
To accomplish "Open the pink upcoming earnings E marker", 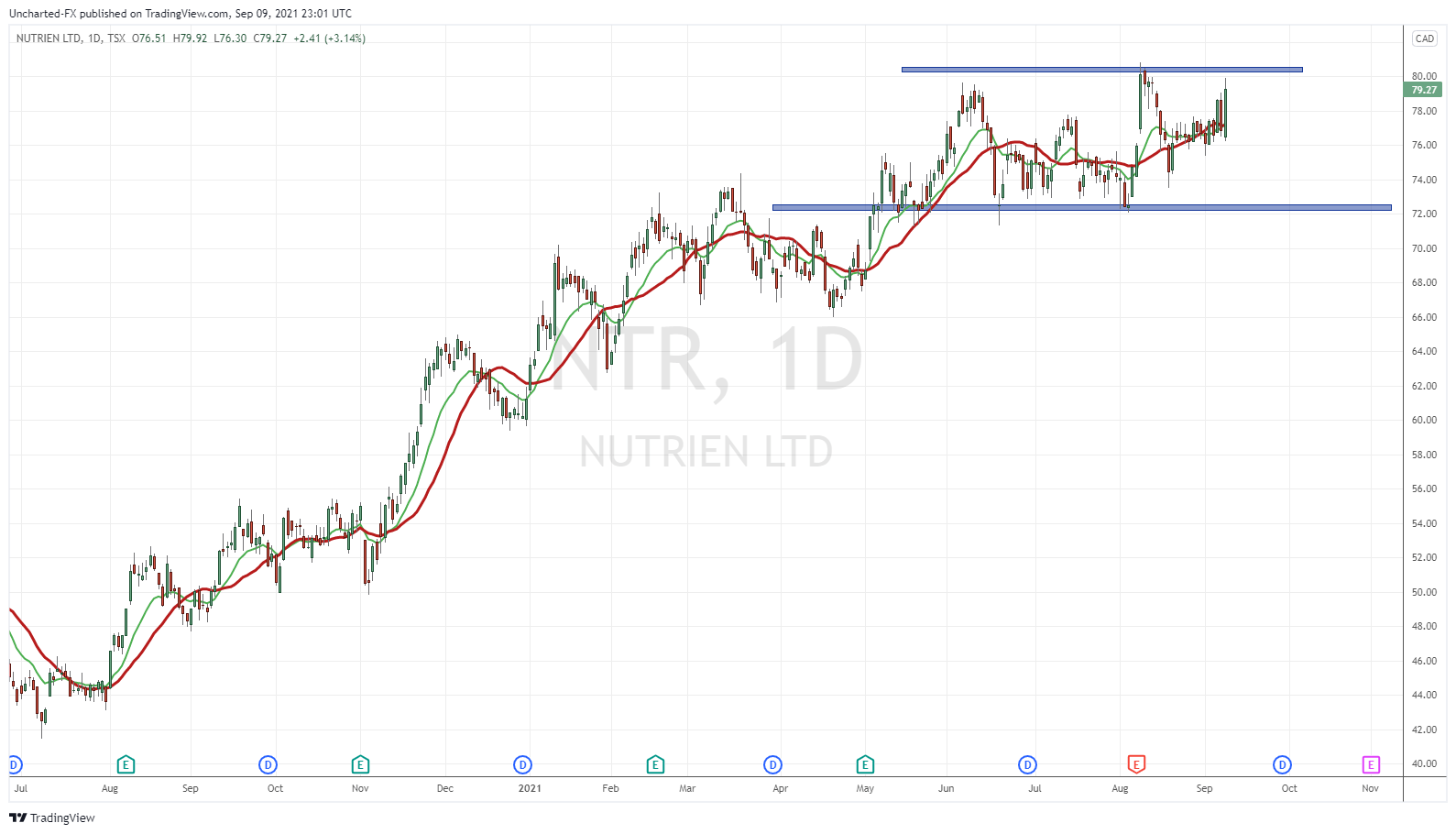I will (x=1371, y=764).
